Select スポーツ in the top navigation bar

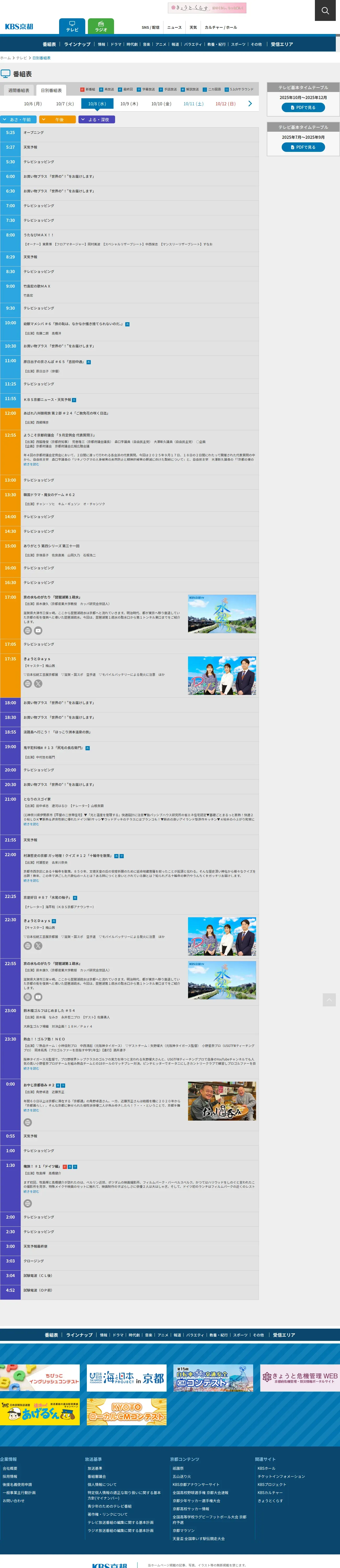pos(238,44)
